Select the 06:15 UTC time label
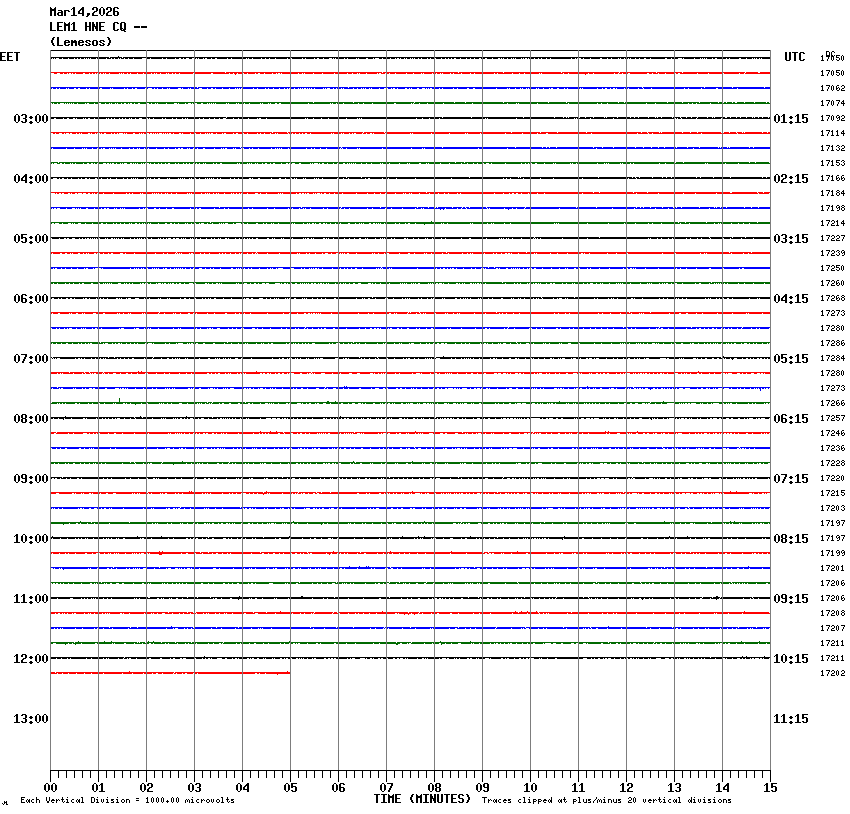 point(791,419)
